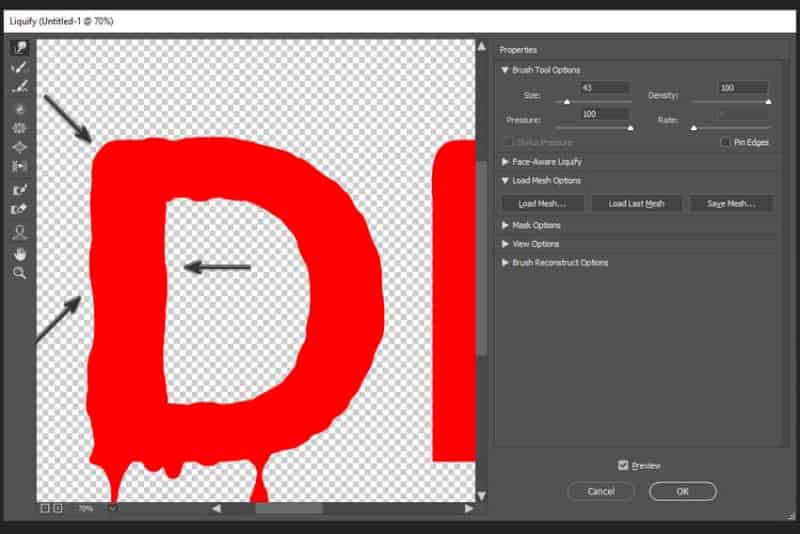Click the Properties panel header
Screen dimensions: 800x534
[518, 50]
